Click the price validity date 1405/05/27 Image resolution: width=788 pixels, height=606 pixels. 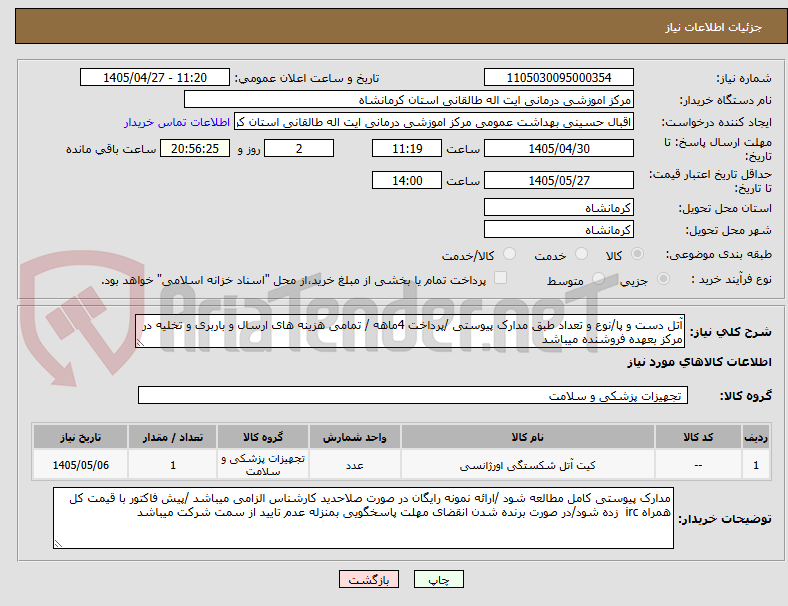click(x=559, y=180)
